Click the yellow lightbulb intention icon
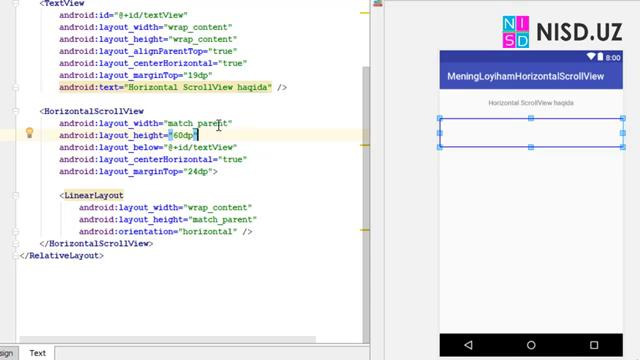Image resolution: width=640 pixels, height=360 pixels. [29, 133]
